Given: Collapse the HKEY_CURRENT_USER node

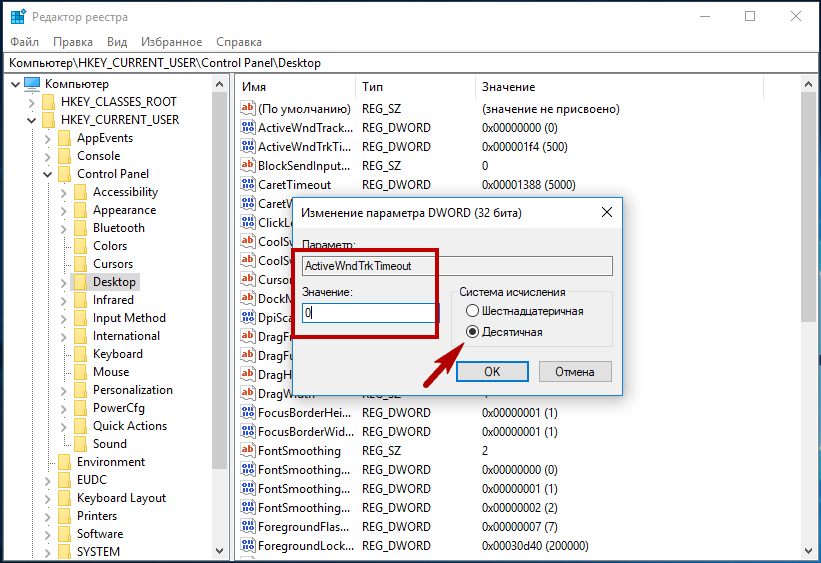Looking at the screenshot, I should (31, 120).
